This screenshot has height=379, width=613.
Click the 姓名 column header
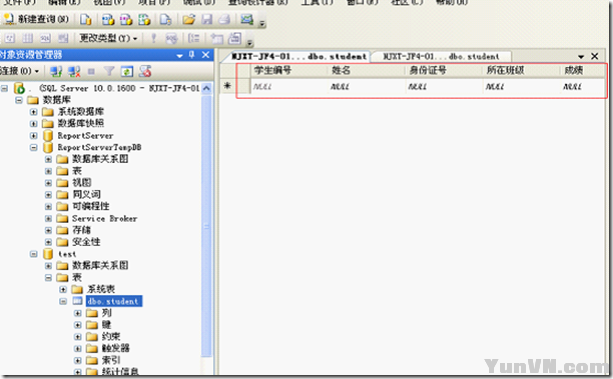[x=366, y=70]
